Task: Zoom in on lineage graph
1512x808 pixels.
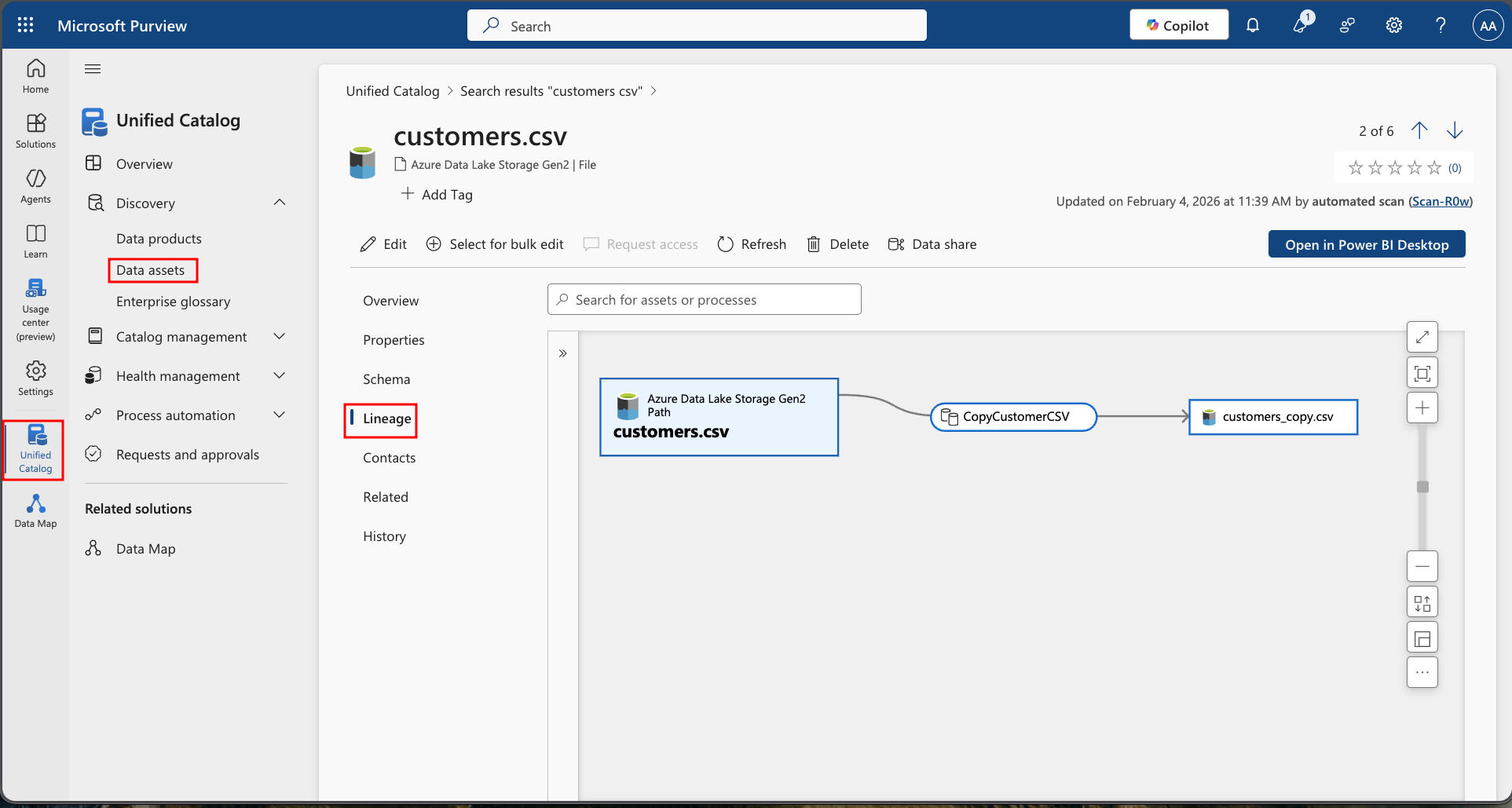Action: click(1422, 408)
